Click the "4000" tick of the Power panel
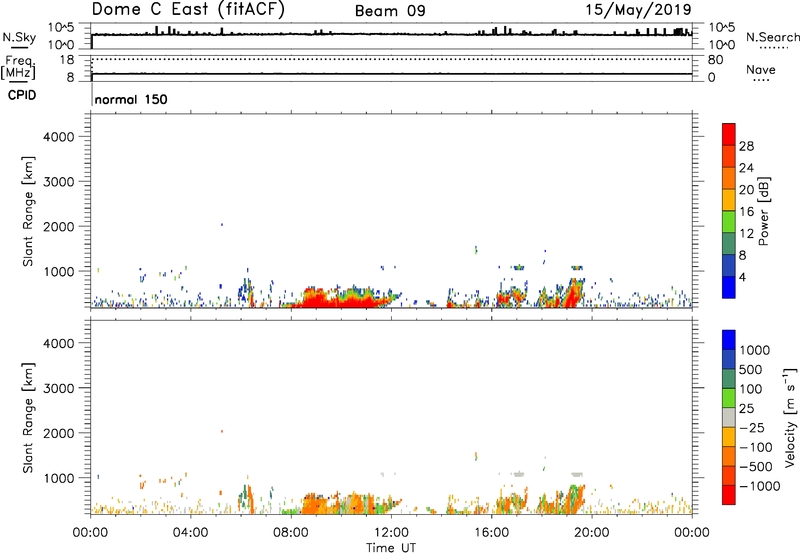800x554 pixels. click(x=59, y=137)
